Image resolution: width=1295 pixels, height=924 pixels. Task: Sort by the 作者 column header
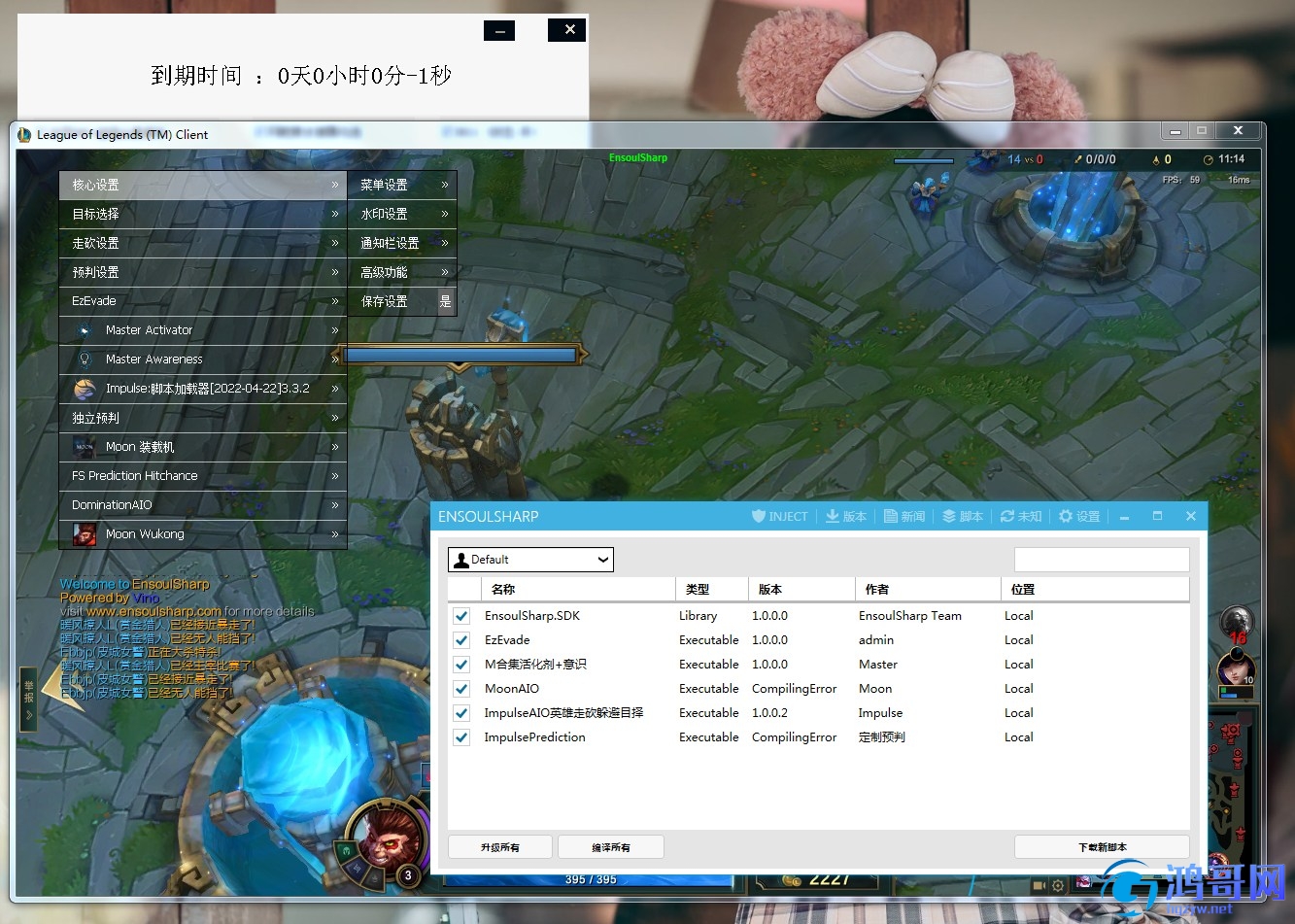928,589
